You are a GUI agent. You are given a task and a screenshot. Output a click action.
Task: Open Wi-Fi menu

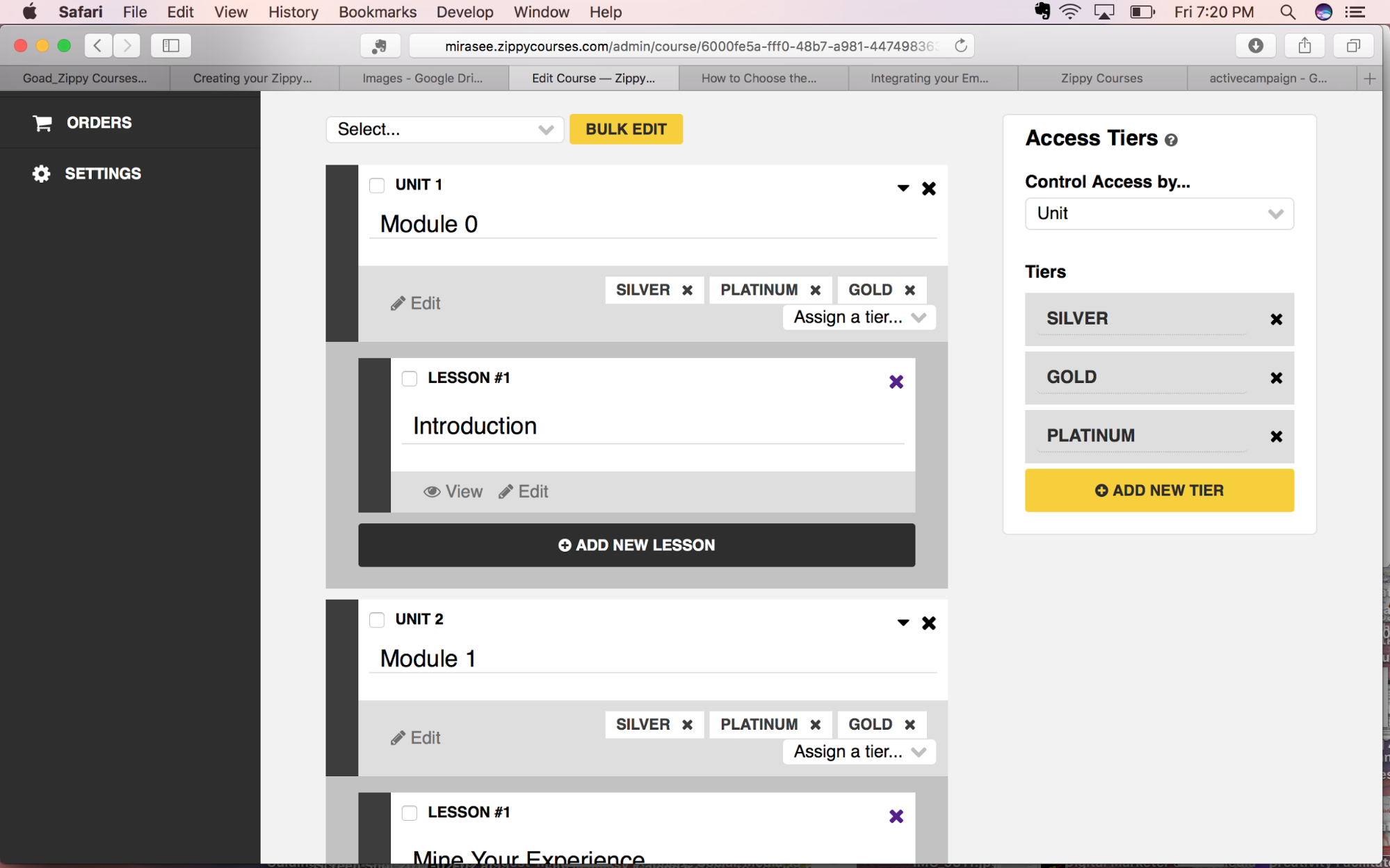[x=1070, y=12]
